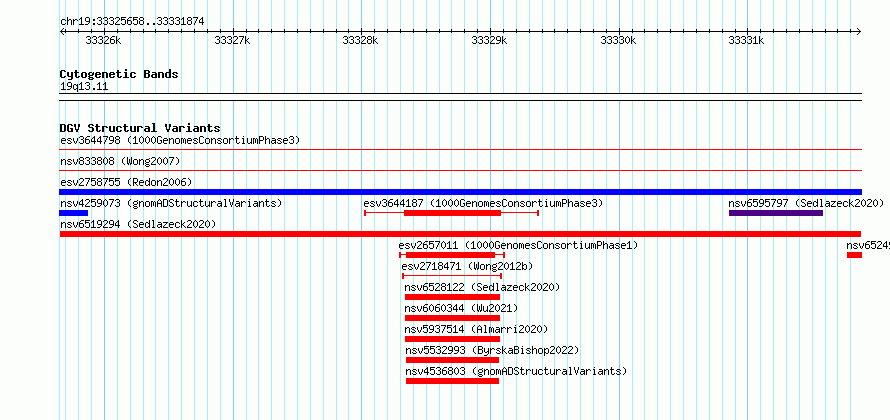The width and height of the screenshot is (890, 420).
Task: Click the esv3644798 variant label
Action: tap(180, 140)
